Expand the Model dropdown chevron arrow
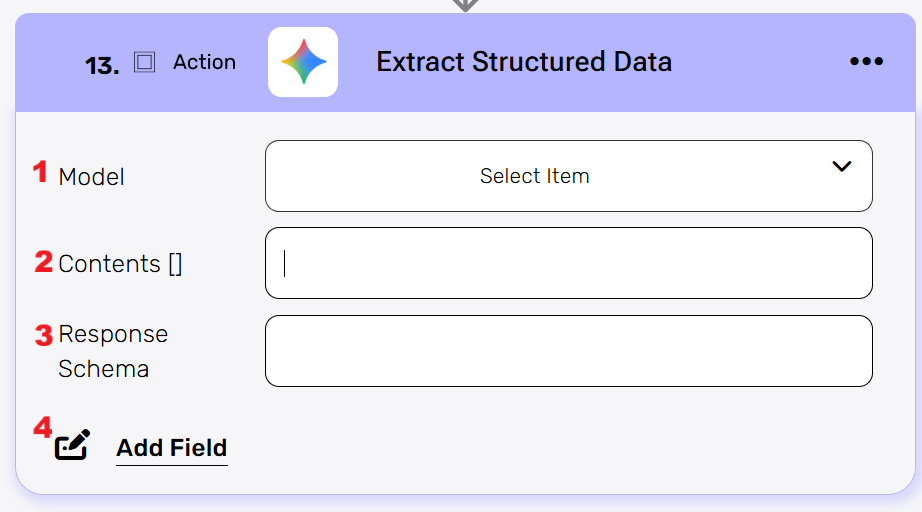Viewport: 922px width, 512px height. click(x=842, y=166)
